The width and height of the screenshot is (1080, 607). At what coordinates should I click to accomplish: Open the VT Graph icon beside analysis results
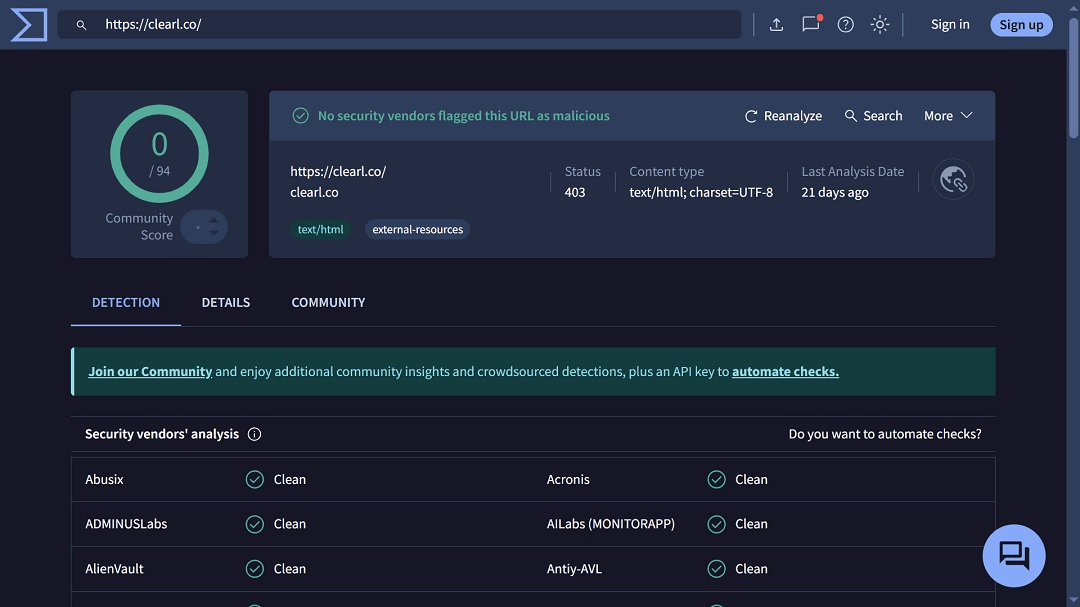click(x=953, y=179)
